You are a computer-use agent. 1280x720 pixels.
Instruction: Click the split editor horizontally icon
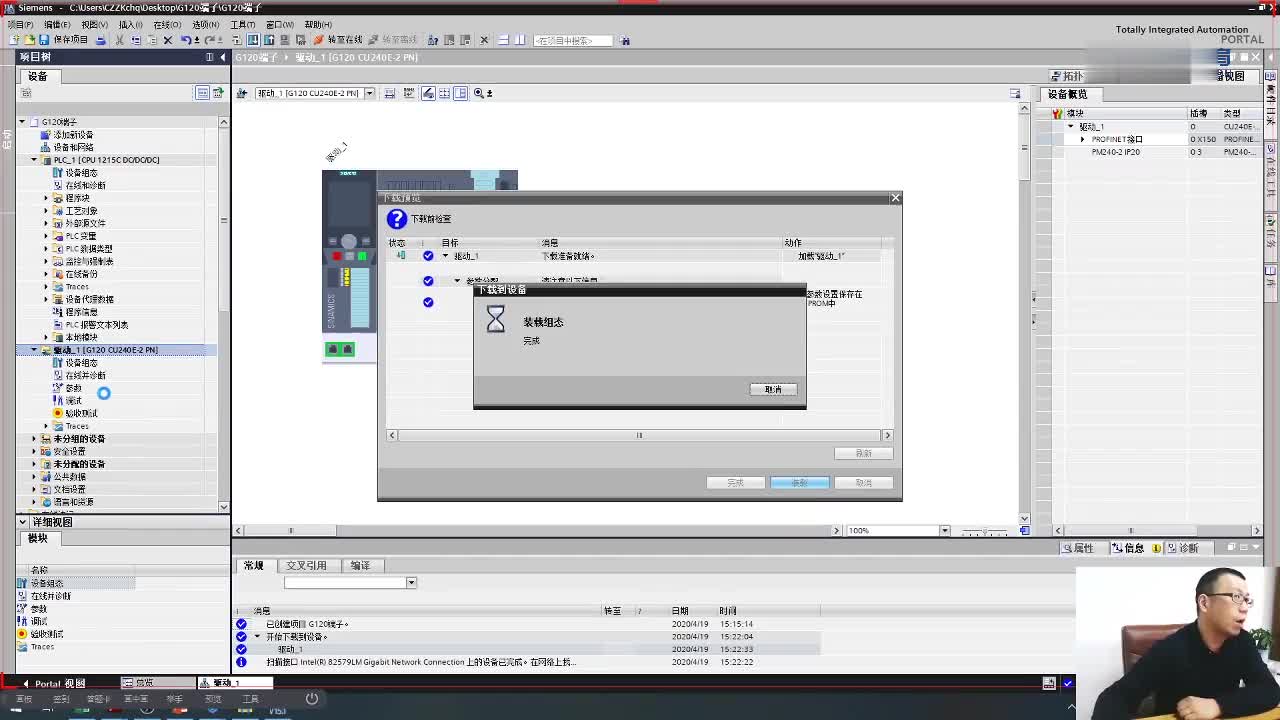tap(504, 40)
